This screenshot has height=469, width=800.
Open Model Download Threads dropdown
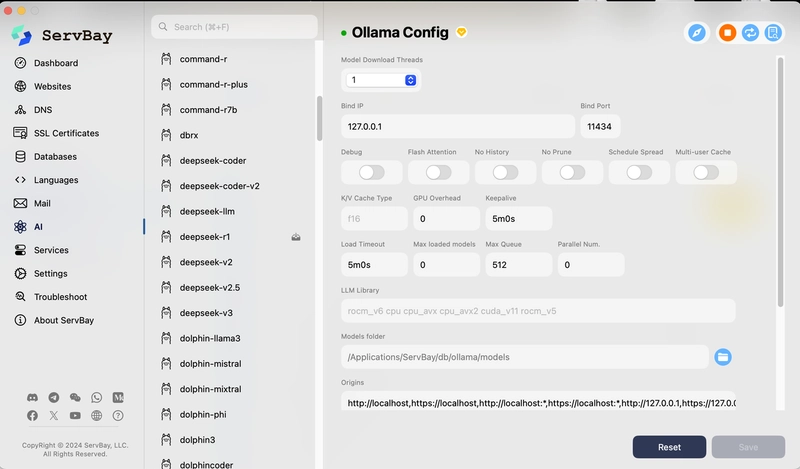coord(381,80)
